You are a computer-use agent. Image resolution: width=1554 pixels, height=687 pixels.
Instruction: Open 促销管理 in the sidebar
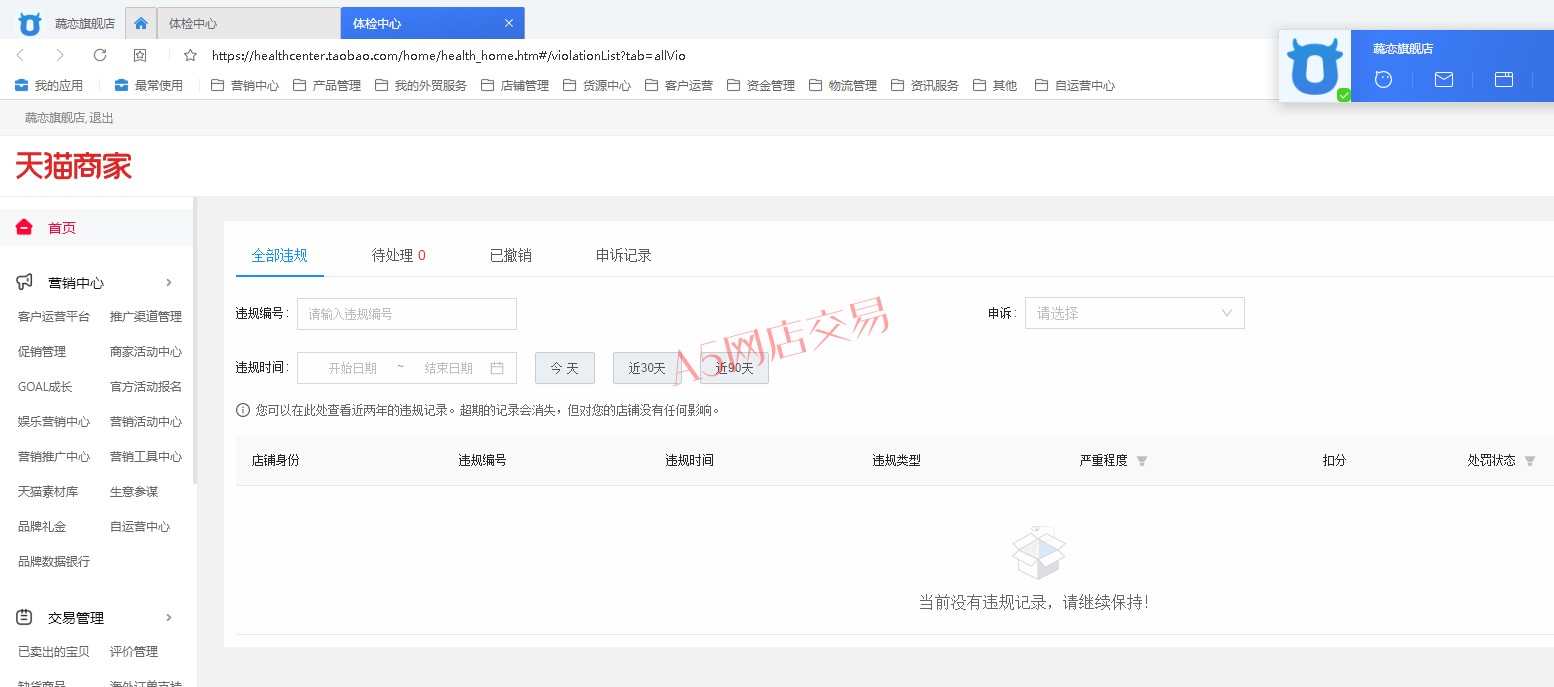42,352
